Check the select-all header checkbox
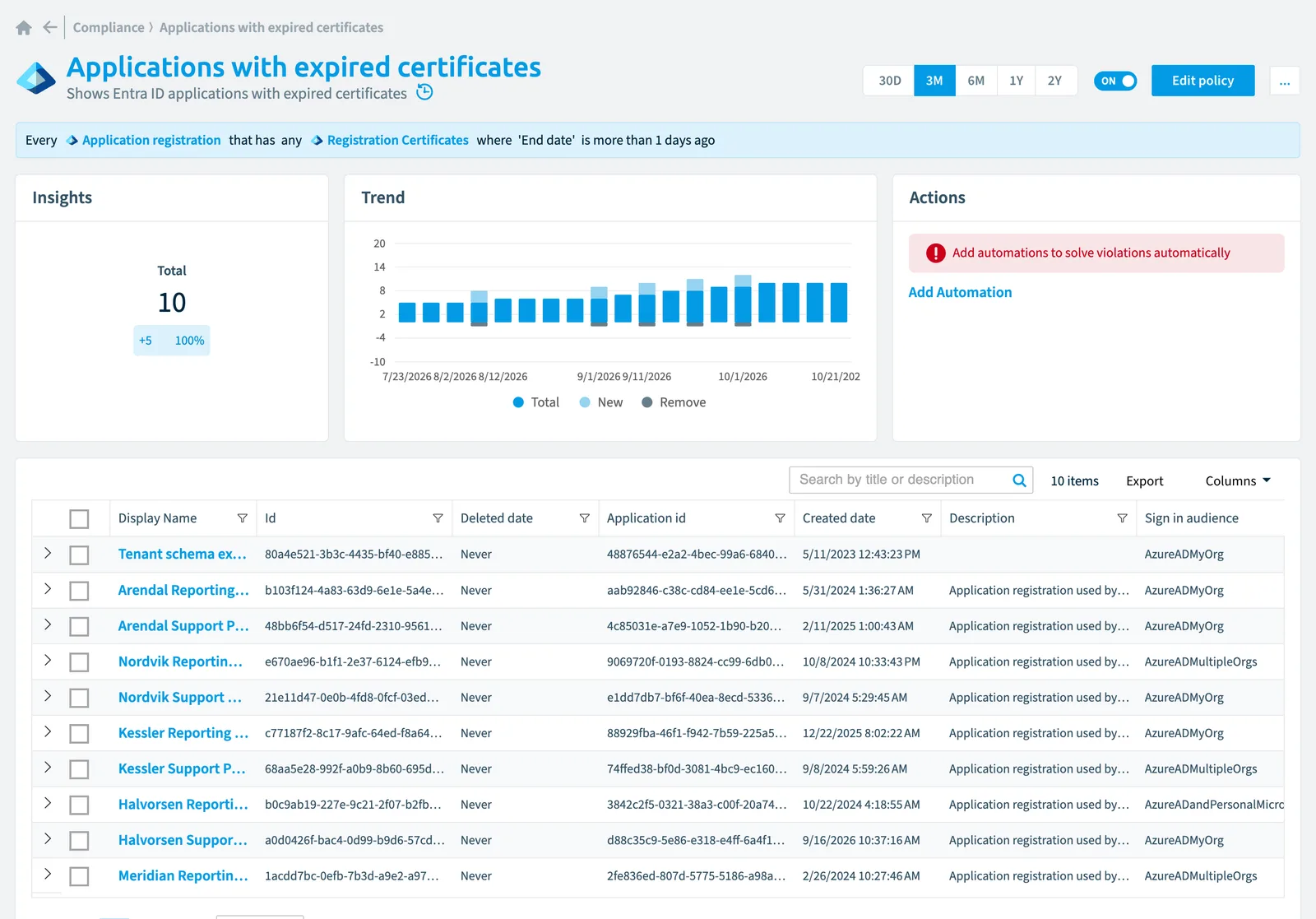Screen dimensions: 1316x919 coord(79,519)
